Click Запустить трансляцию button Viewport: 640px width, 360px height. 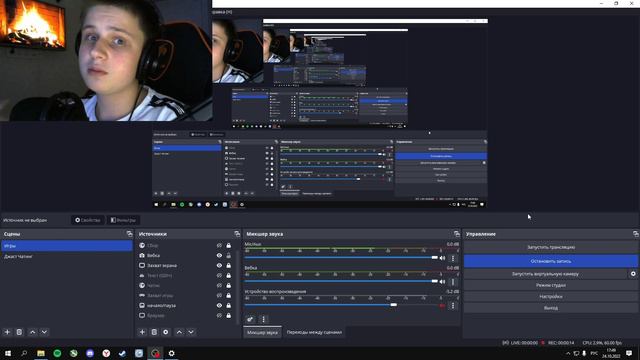[551, 247]
